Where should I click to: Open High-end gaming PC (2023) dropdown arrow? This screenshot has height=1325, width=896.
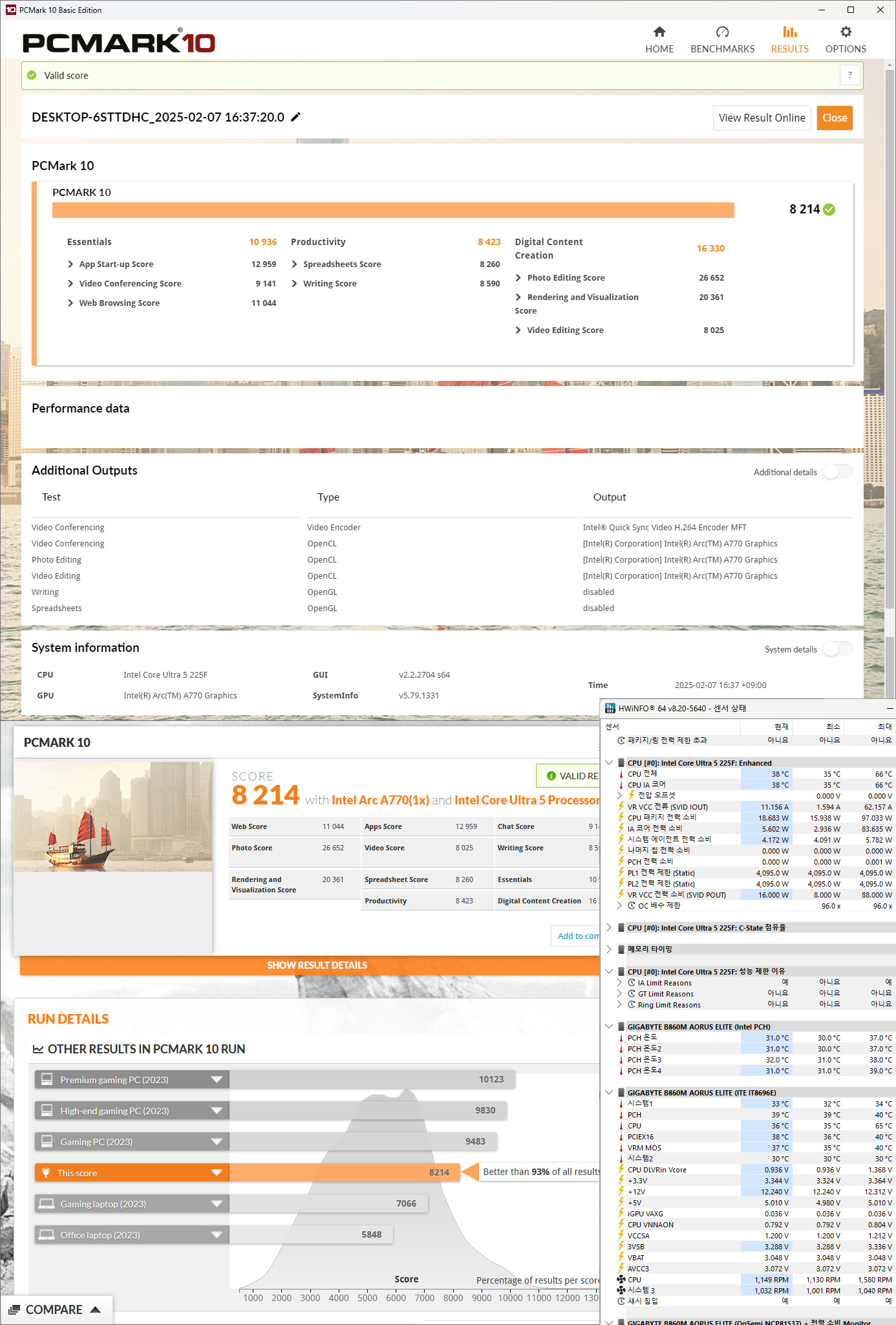coord(217,1110)
